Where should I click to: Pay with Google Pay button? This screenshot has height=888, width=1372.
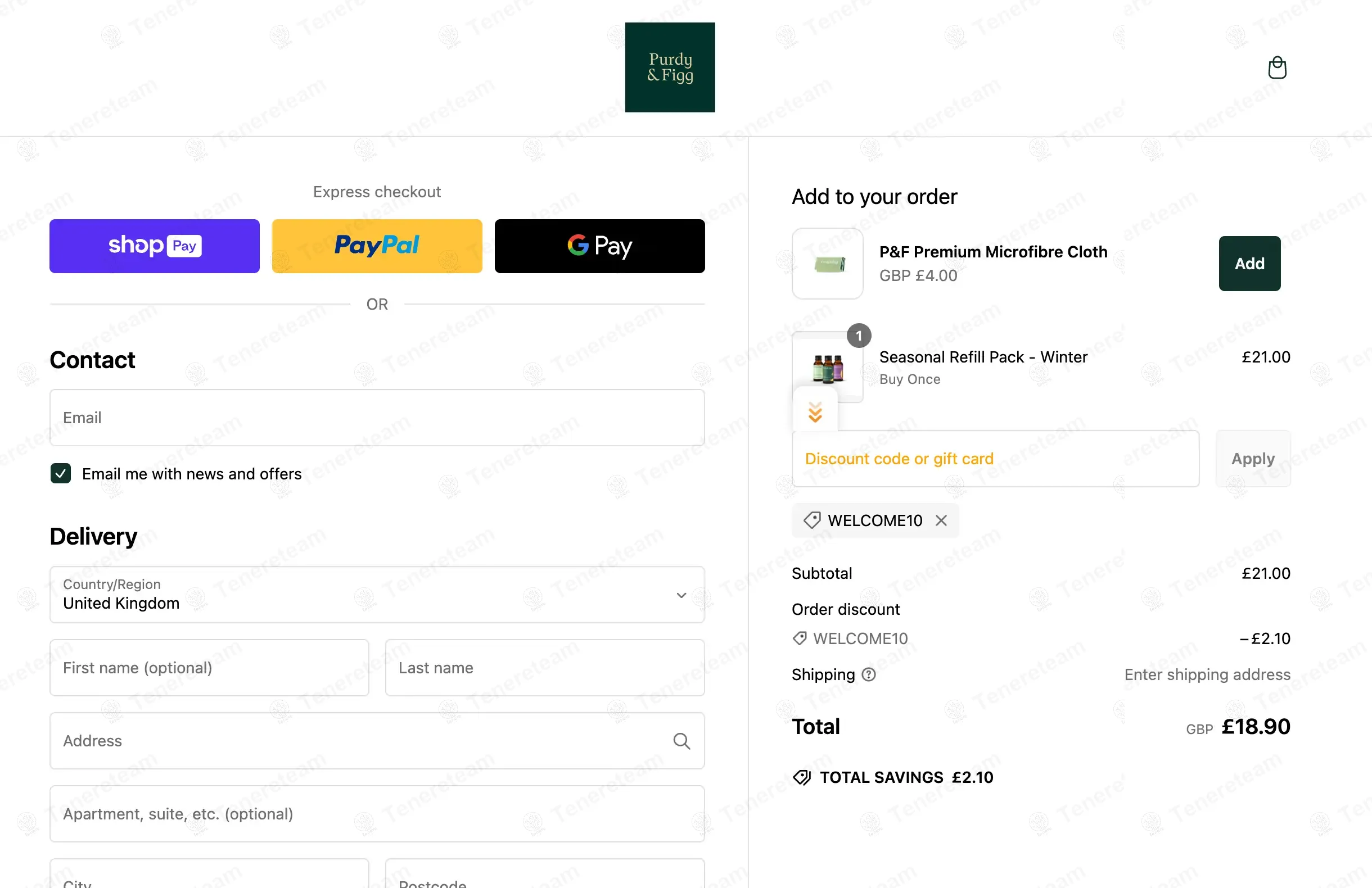point(599,246)
